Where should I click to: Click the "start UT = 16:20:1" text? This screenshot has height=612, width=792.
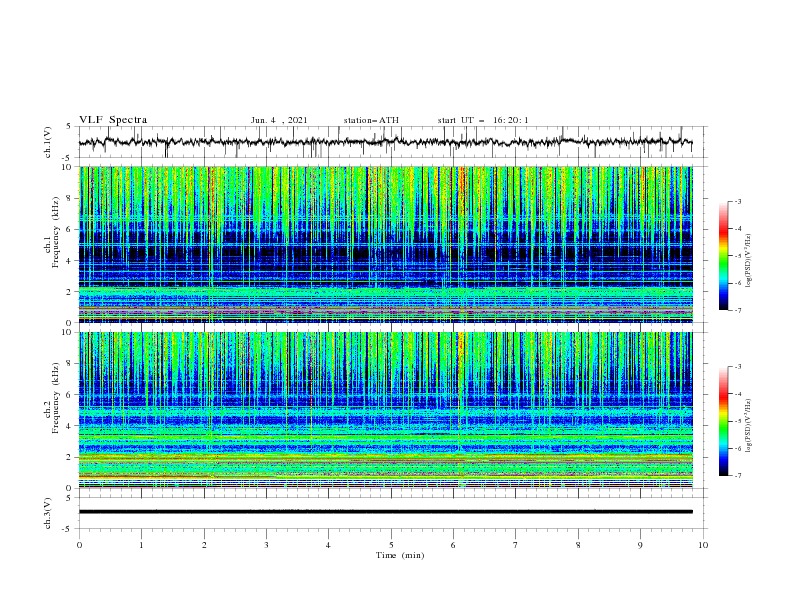(483, 120)
